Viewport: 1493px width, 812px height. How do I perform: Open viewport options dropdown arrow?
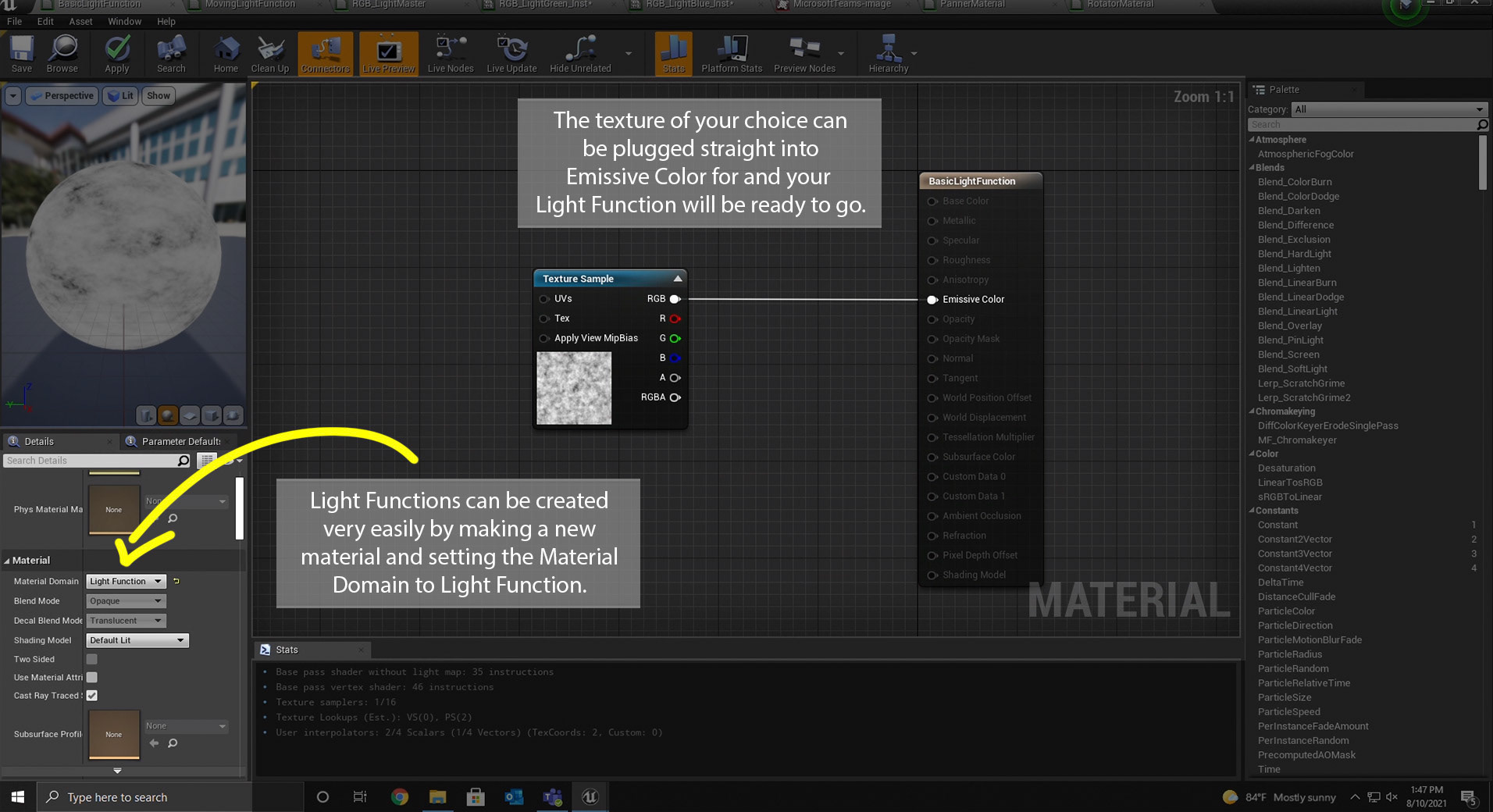(13, 96)
